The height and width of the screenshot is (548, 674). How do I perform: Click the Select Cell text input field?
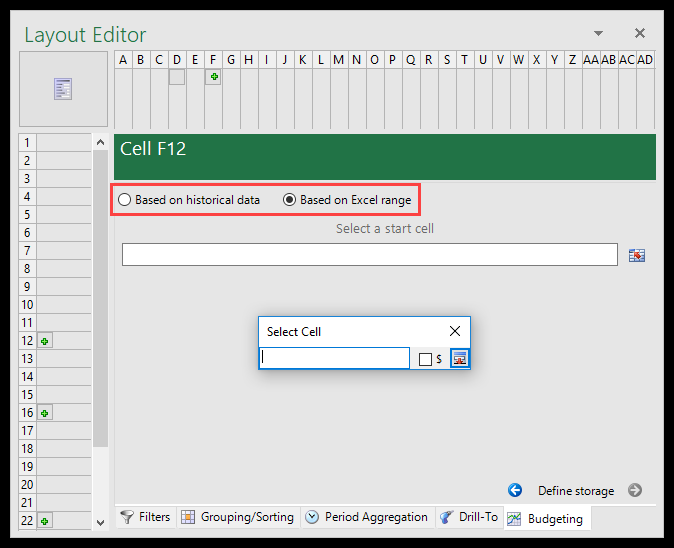[x=334, y=358]
